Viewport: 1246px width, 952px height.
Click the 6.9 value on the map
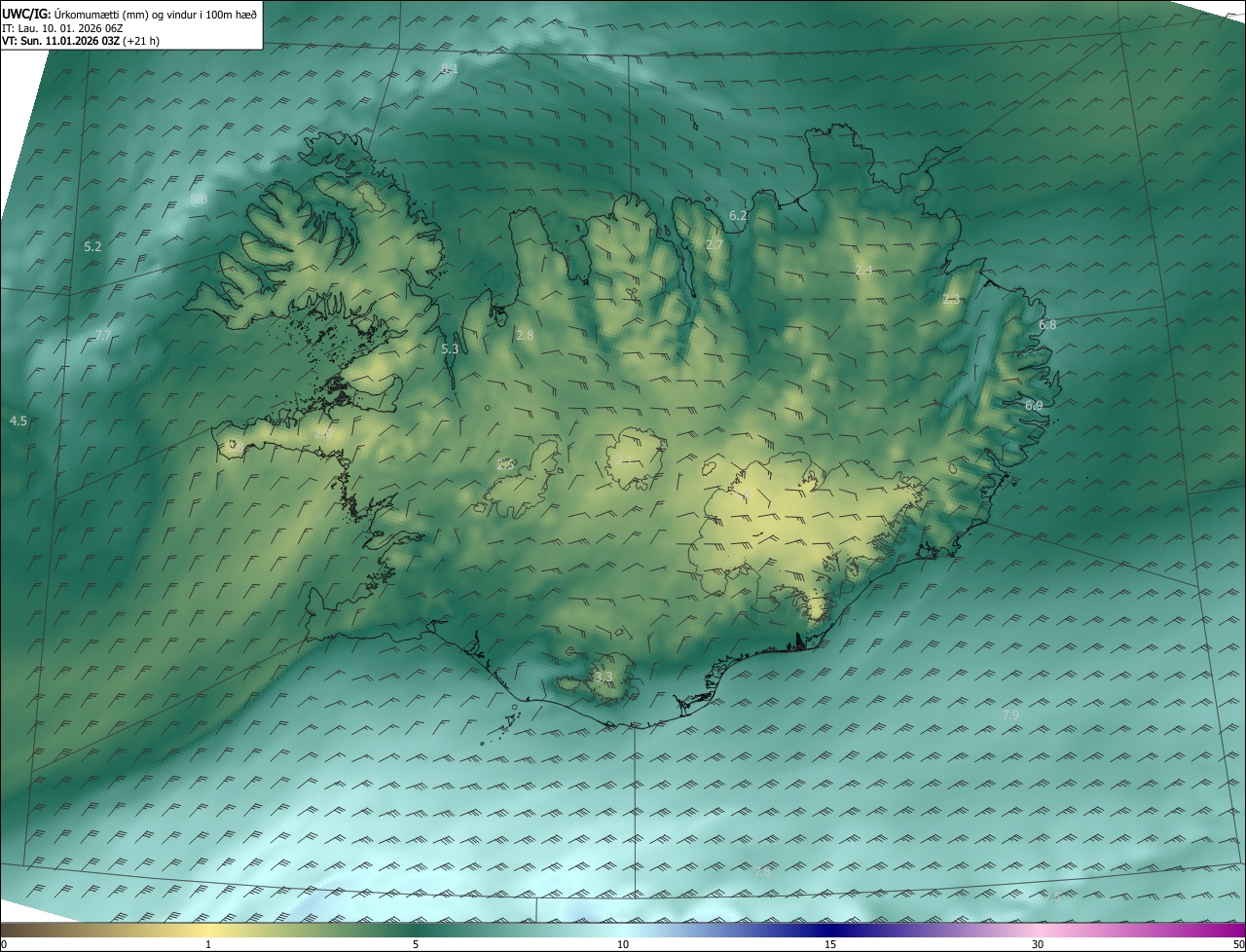[x=1034, y=405]
